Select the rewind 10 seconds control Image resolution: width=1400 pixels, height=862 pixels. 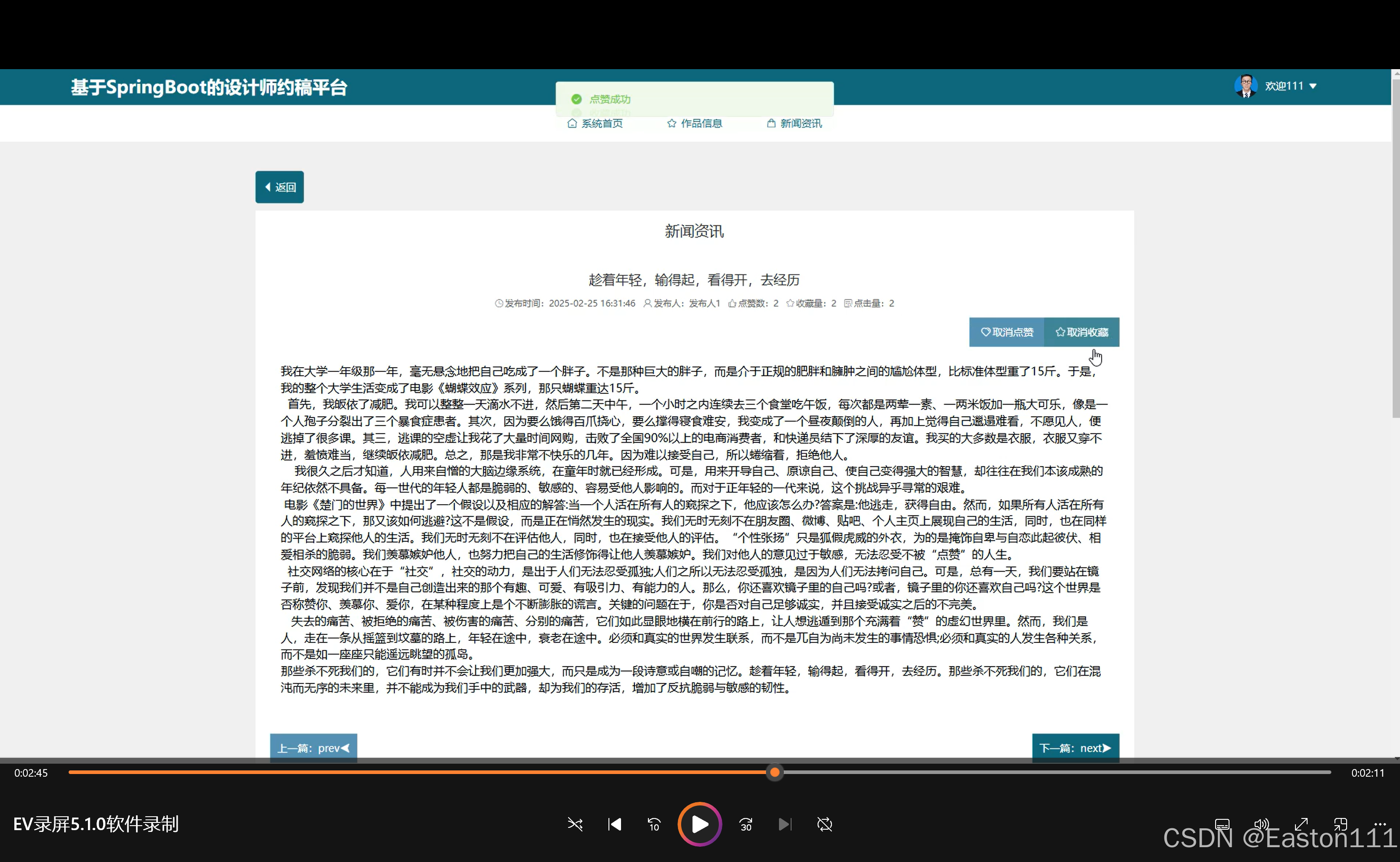point(654,824)
